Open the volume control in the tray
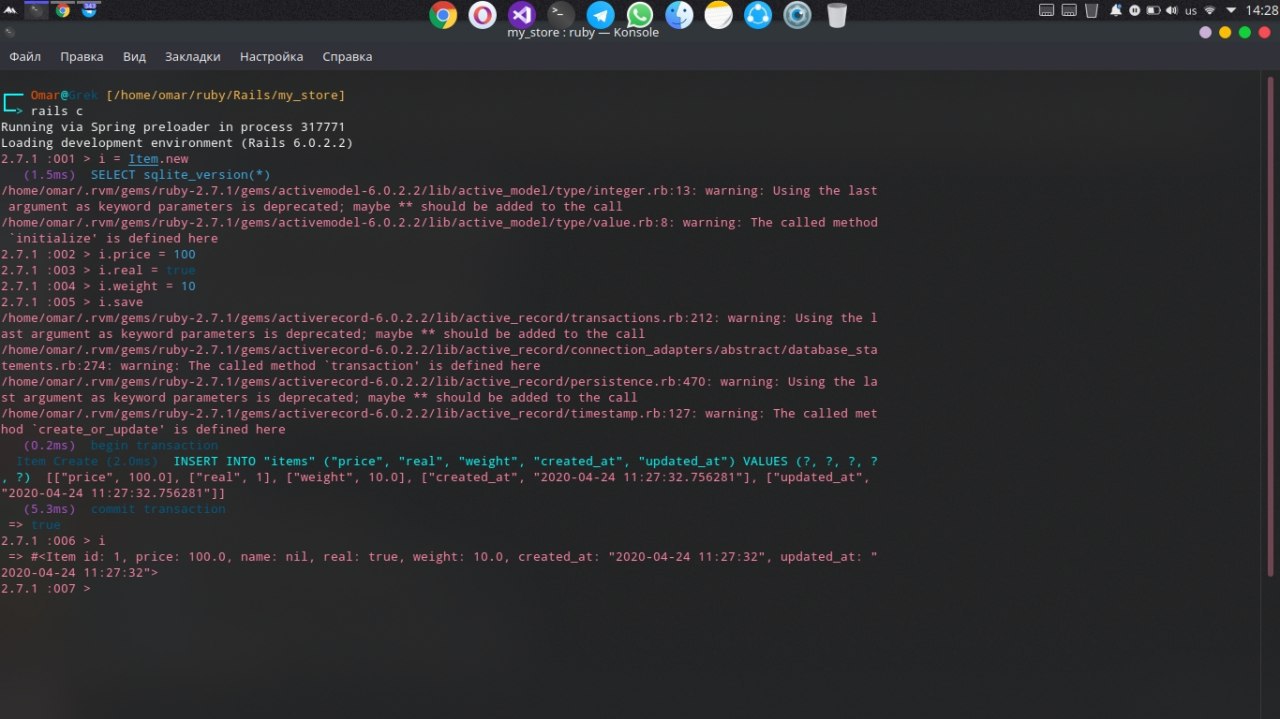Screen dimensions: 1280x719 1173,10
